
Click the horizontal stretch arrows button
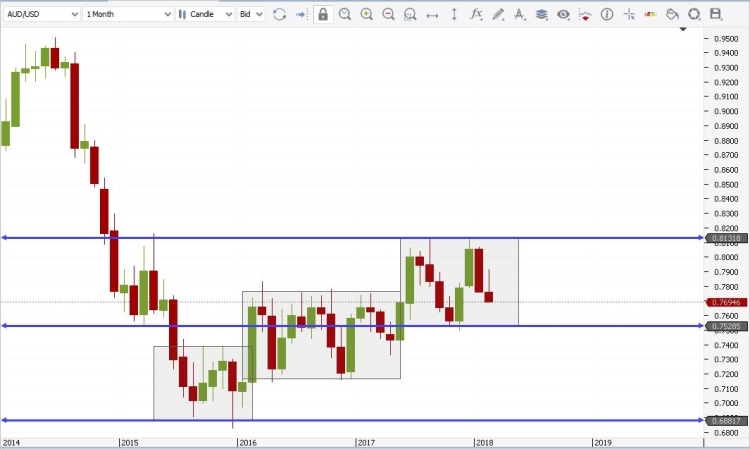(432, 14)
